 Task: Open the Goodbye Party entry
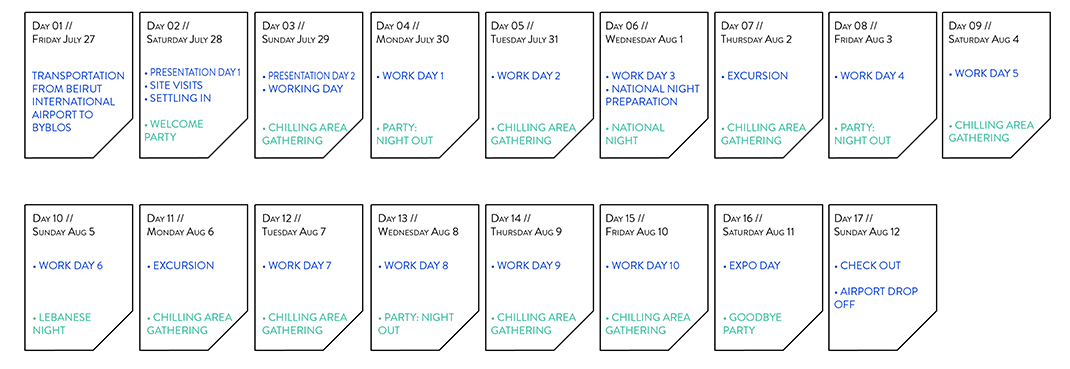tap(752, 323)
